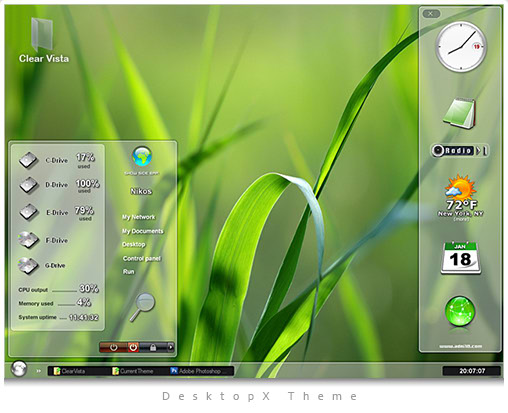Click the red restart power button
Viewport: 508px width, 413px height.
133,347
